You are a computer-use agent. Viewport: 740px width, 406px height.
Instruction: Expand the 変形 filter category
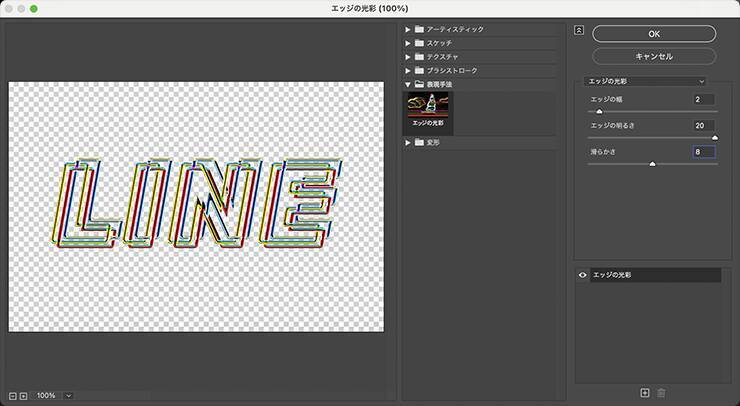click(408, 143)
